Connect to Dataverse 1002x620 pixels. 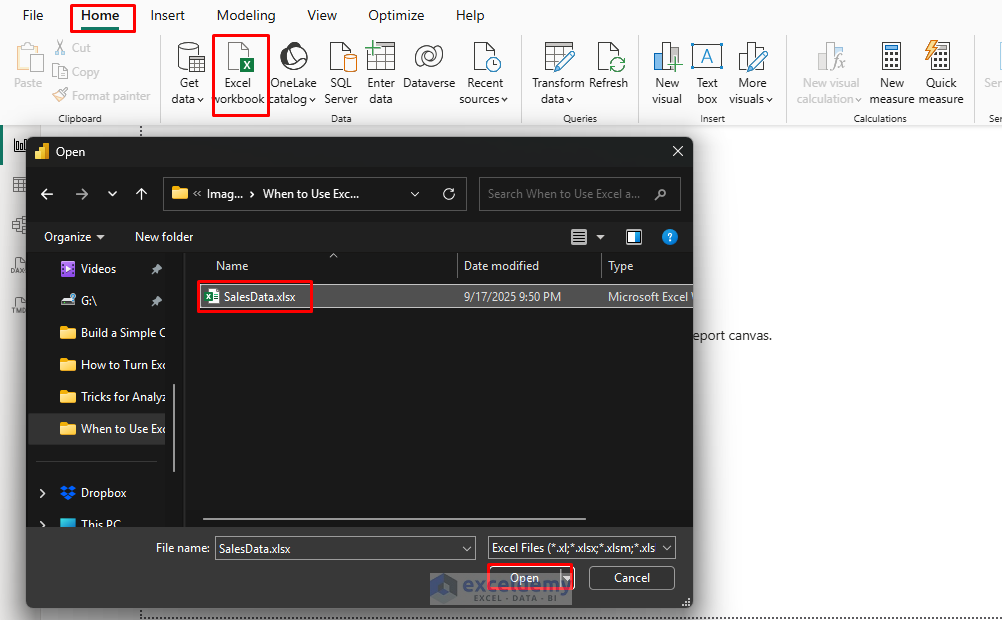click(x=429, y=66)
